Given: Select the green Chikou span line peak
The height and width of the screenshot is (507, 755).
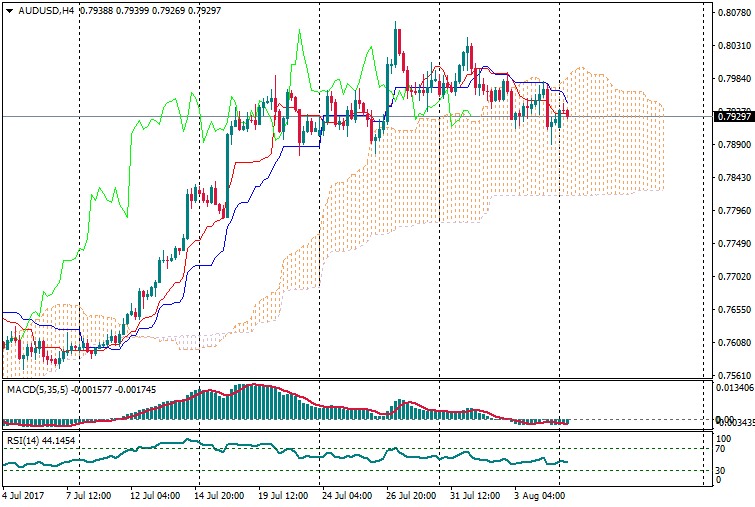Looking at the screenshot, I should pyautogui.click(x=299, y=33).
